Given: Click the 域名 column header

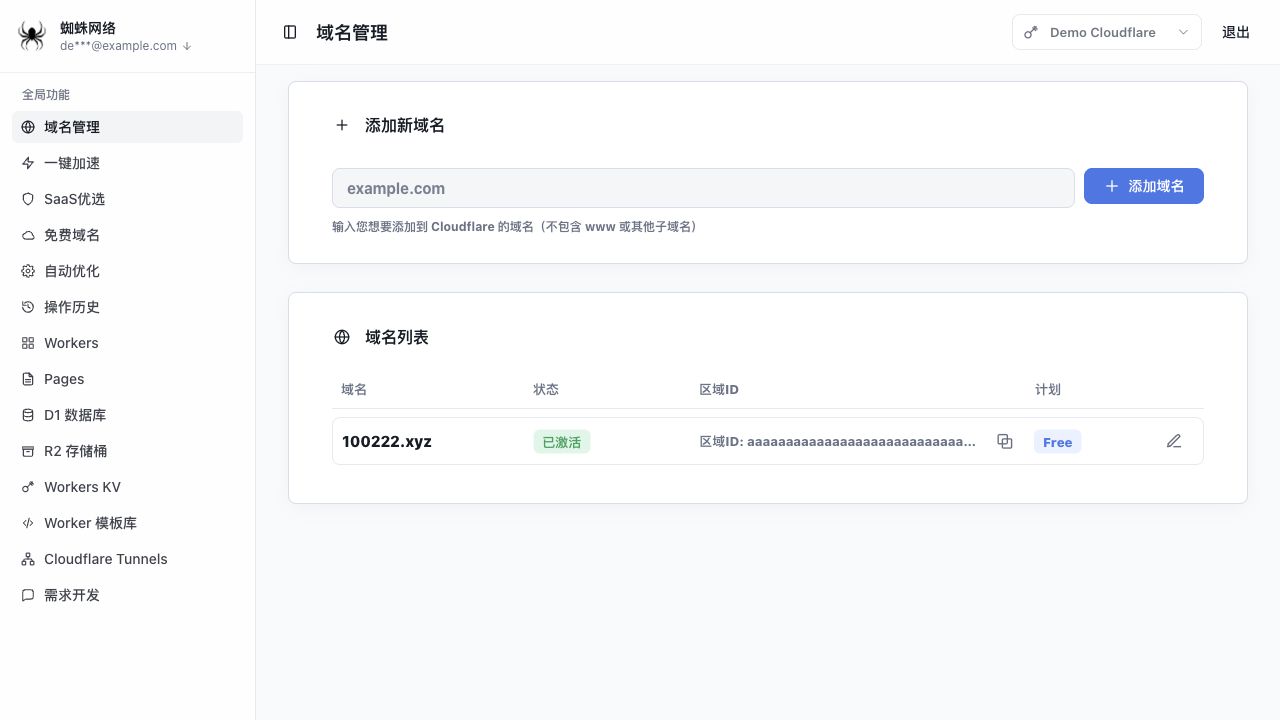Looking at the screenshot, I should click(x=354, y=389).
